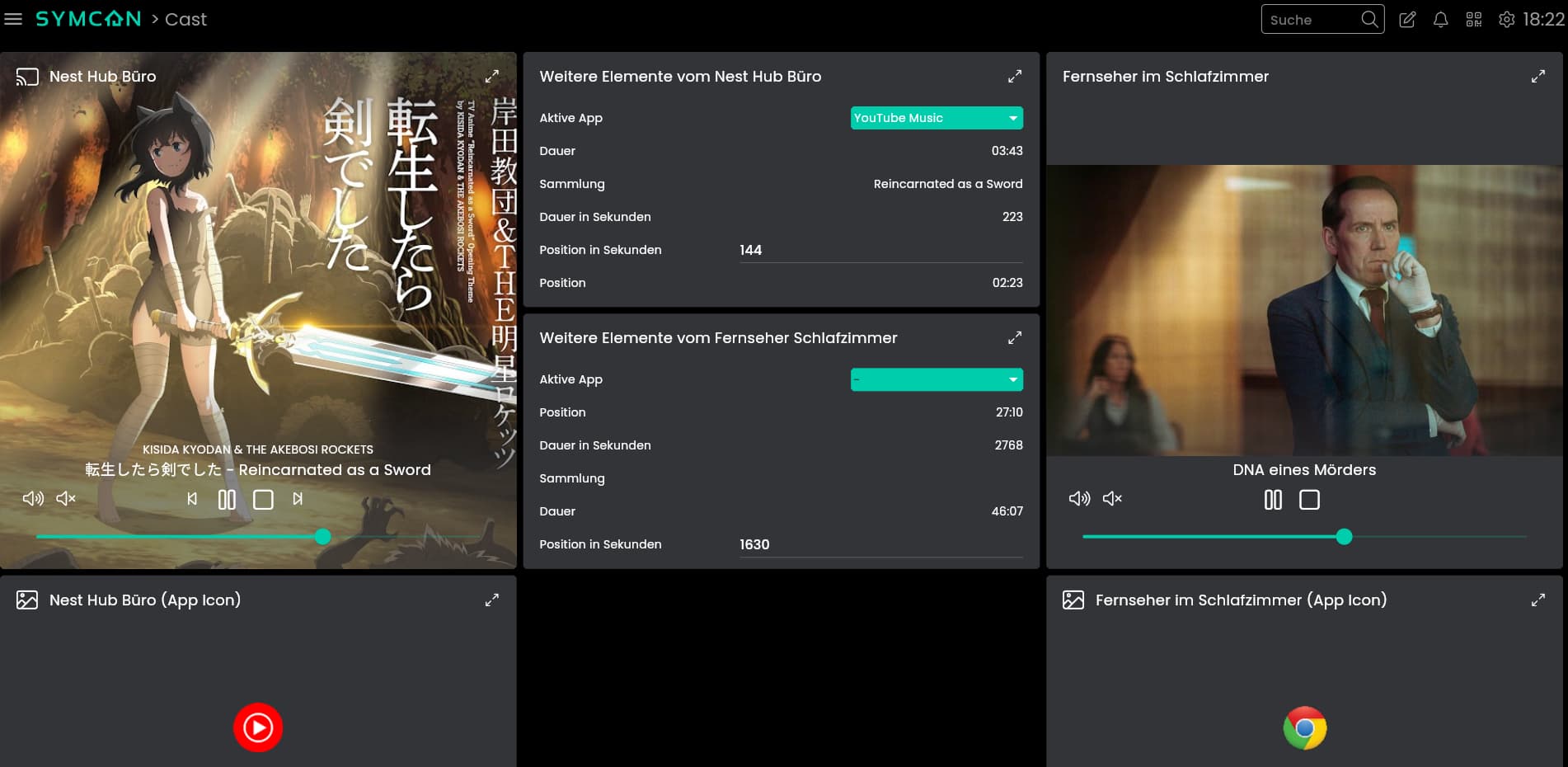Pause playback on Fernseher im Schlafzimmer

[x=1273, y=500]
